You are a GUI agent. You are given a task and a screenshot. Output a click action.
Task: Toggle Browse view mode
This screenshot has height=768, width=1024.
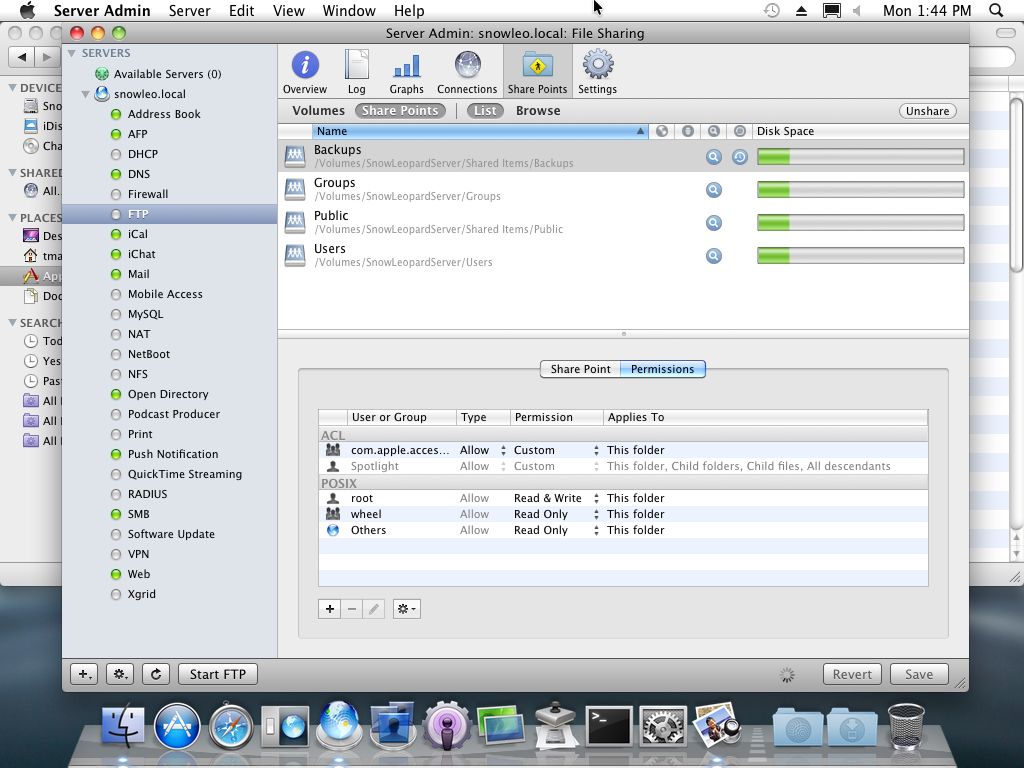[537, 110]
